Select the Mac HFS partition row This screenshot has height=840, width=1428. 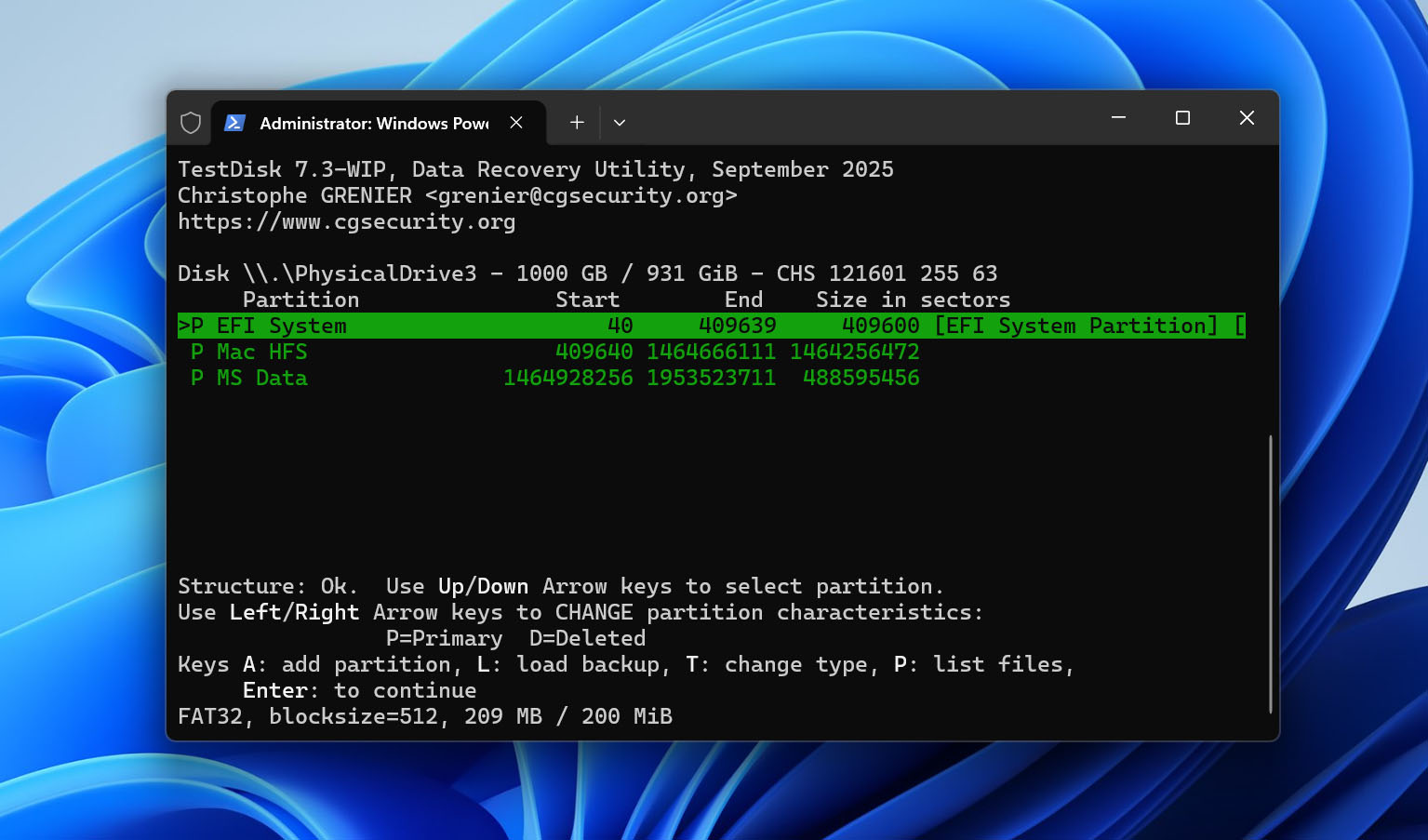click(549, 352)
